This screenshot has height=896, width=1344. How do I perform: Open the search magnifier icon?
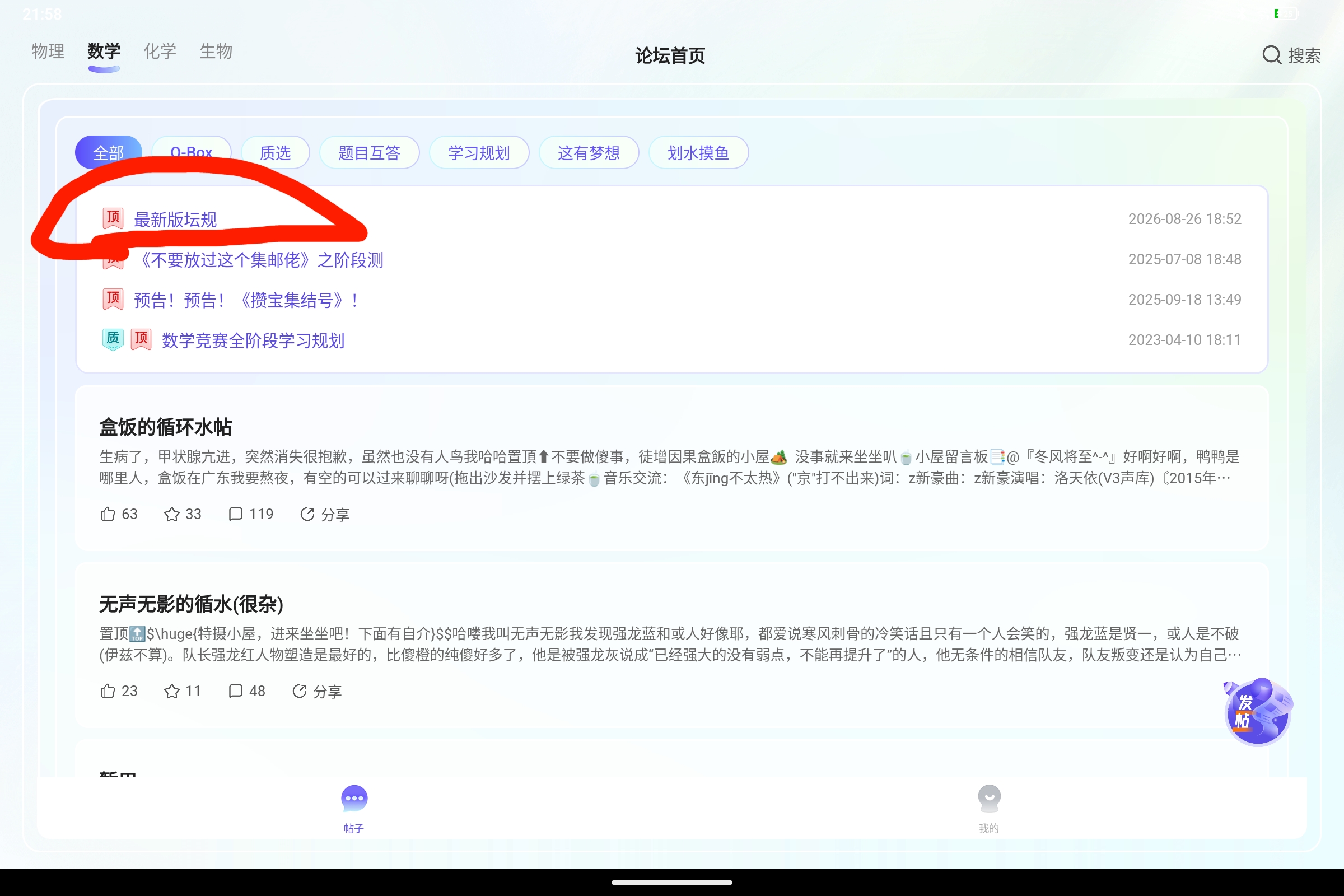coord(1271,55)
